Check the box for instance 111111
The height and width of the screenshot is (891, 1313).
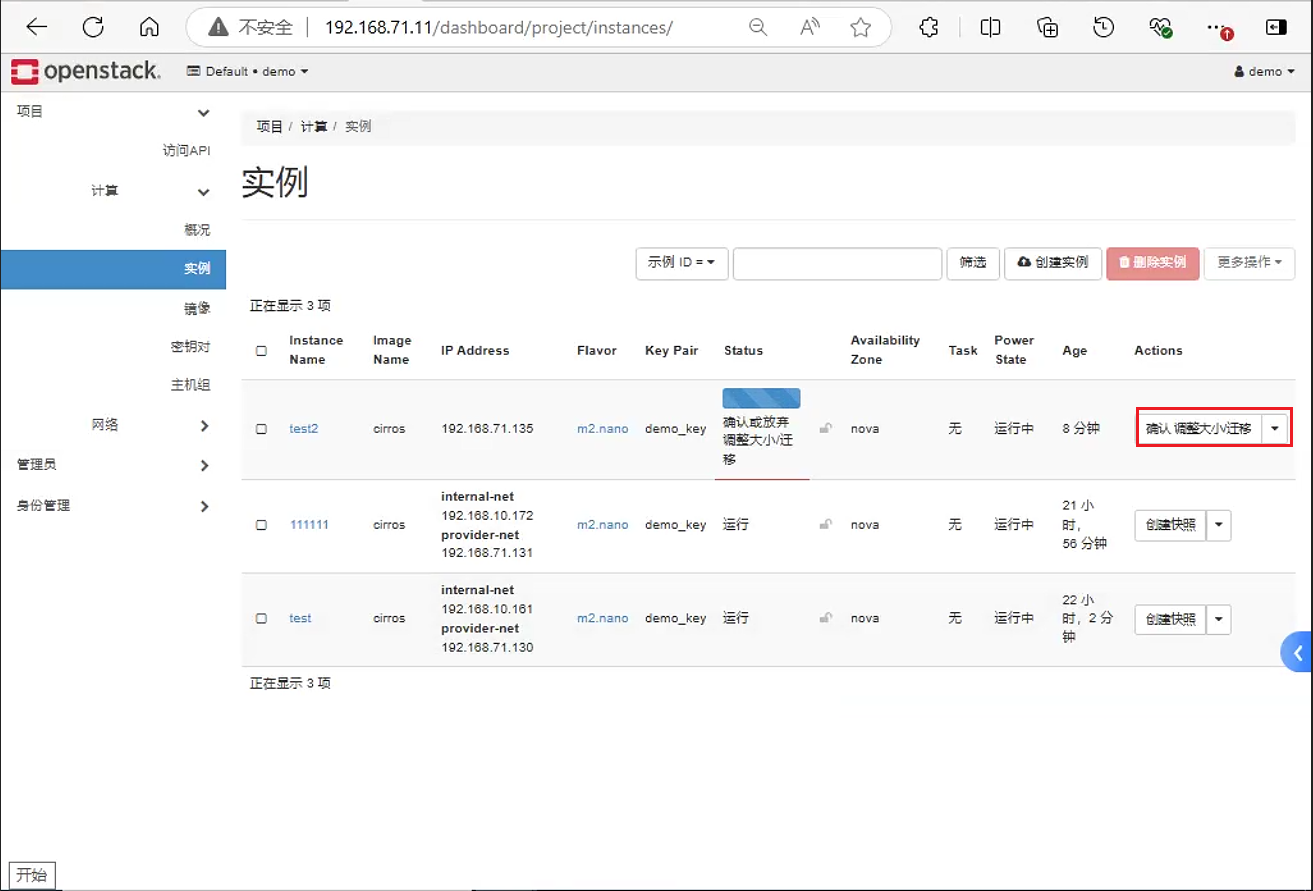pos(261,524)
